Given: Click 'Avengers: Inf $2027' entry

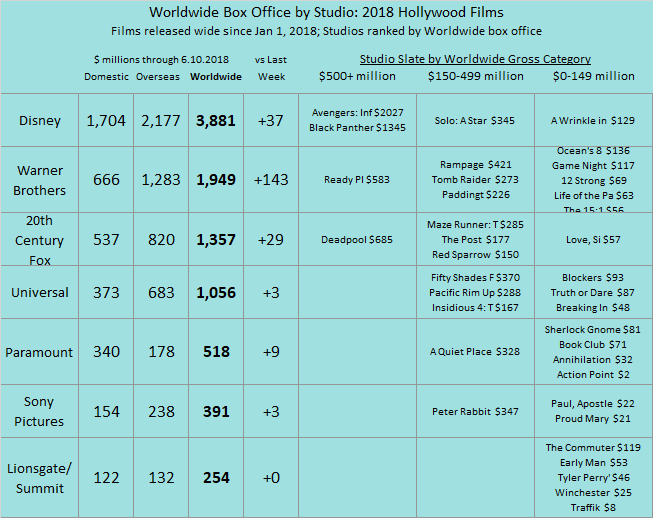Looking at the screenshot, I should click(357, 113).
